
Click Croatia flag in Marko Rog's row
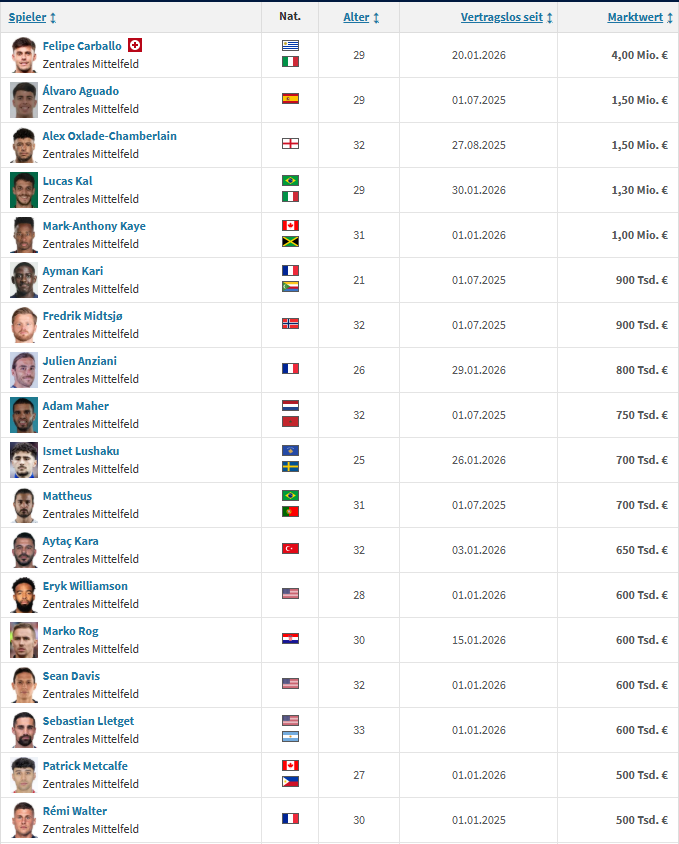pos(290,639)
